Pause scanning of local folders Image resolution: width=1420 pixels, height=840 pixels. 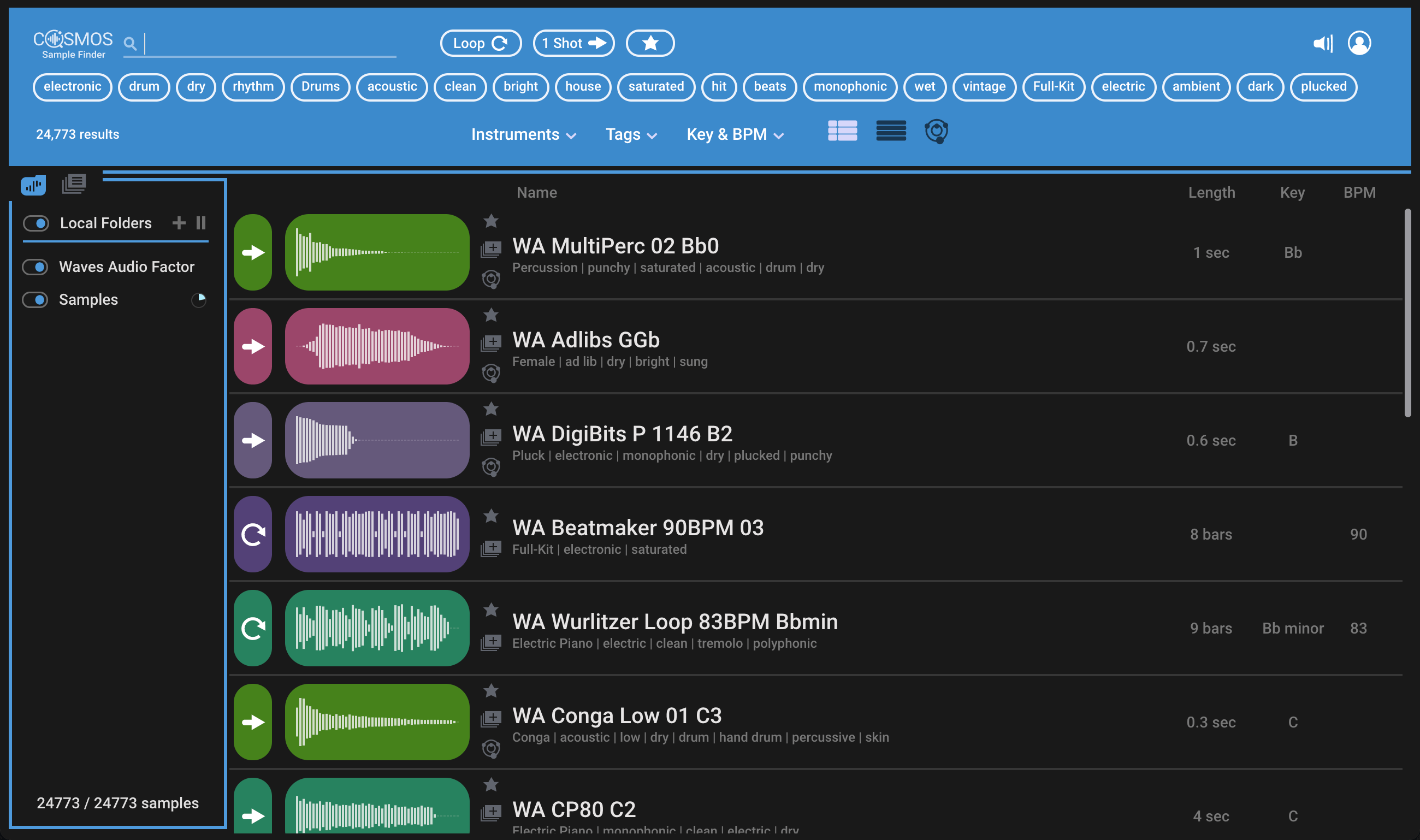pos(201,223)
